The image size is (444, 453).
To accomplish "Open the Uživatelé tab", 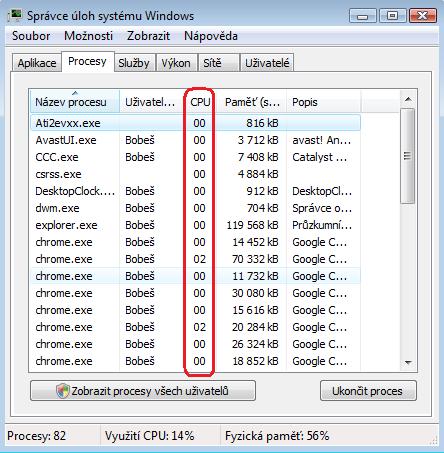I will click(x=267, y=63).
